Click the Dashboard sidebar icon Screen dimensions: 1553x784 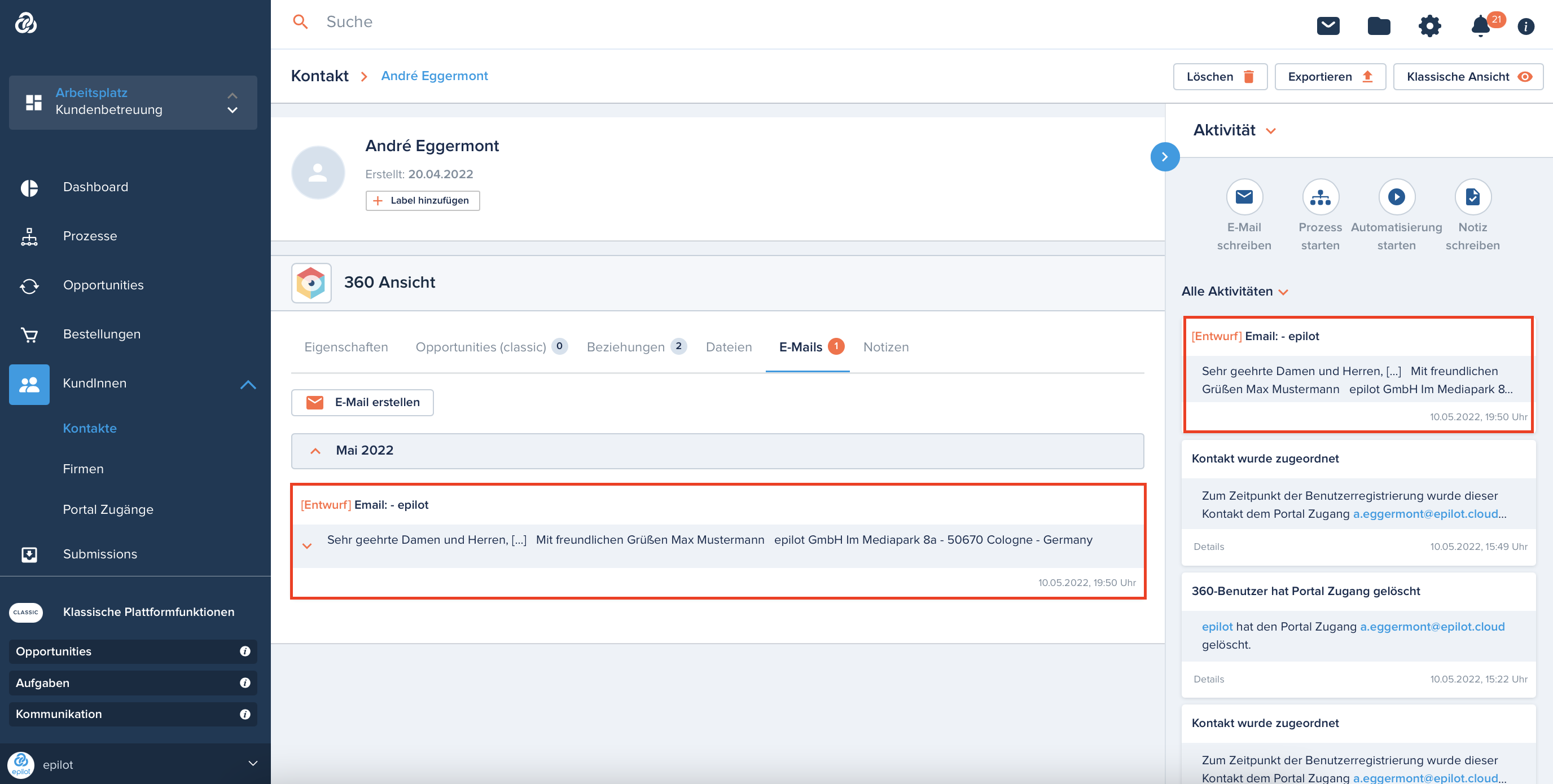point(29,187)
